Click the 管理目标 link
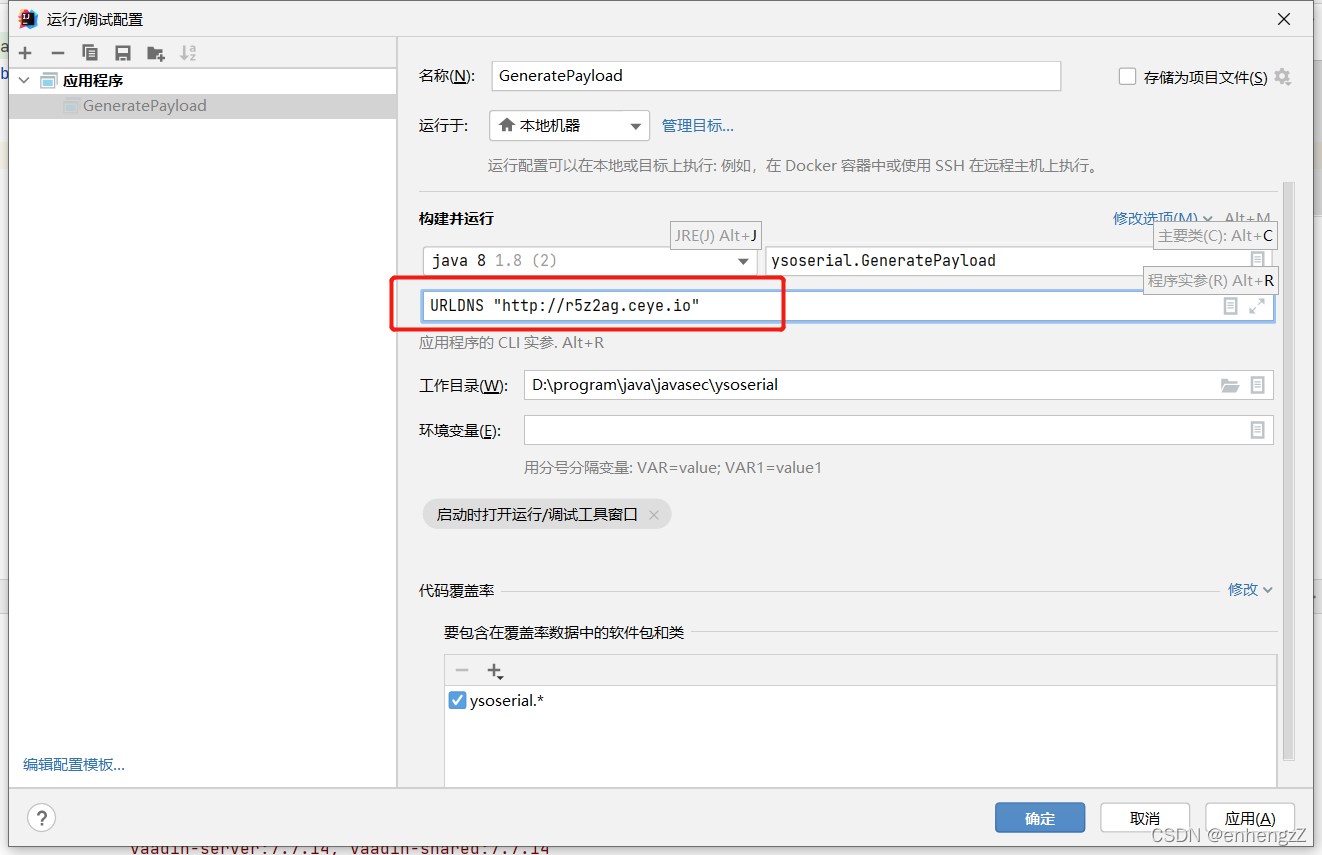The width and height of the screenshot is (1322, 855). pos(698,125)
